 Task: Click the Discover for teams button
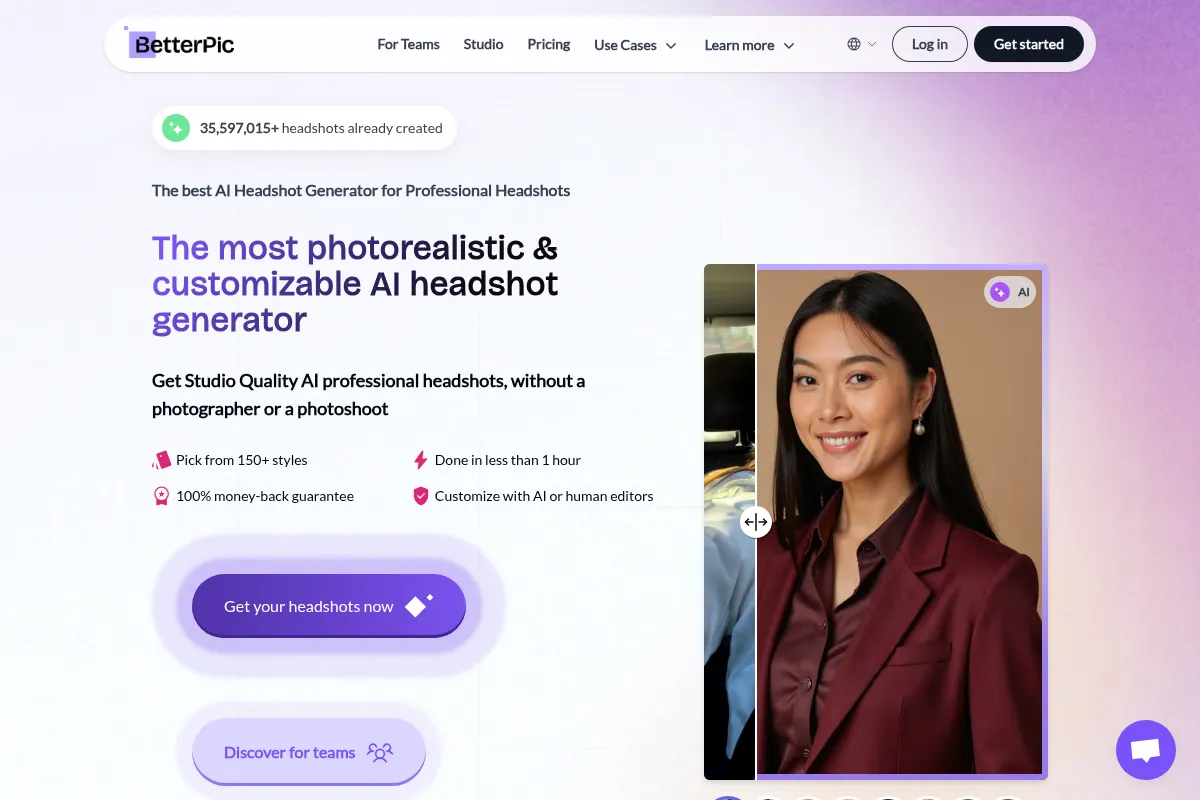[309, 752]
